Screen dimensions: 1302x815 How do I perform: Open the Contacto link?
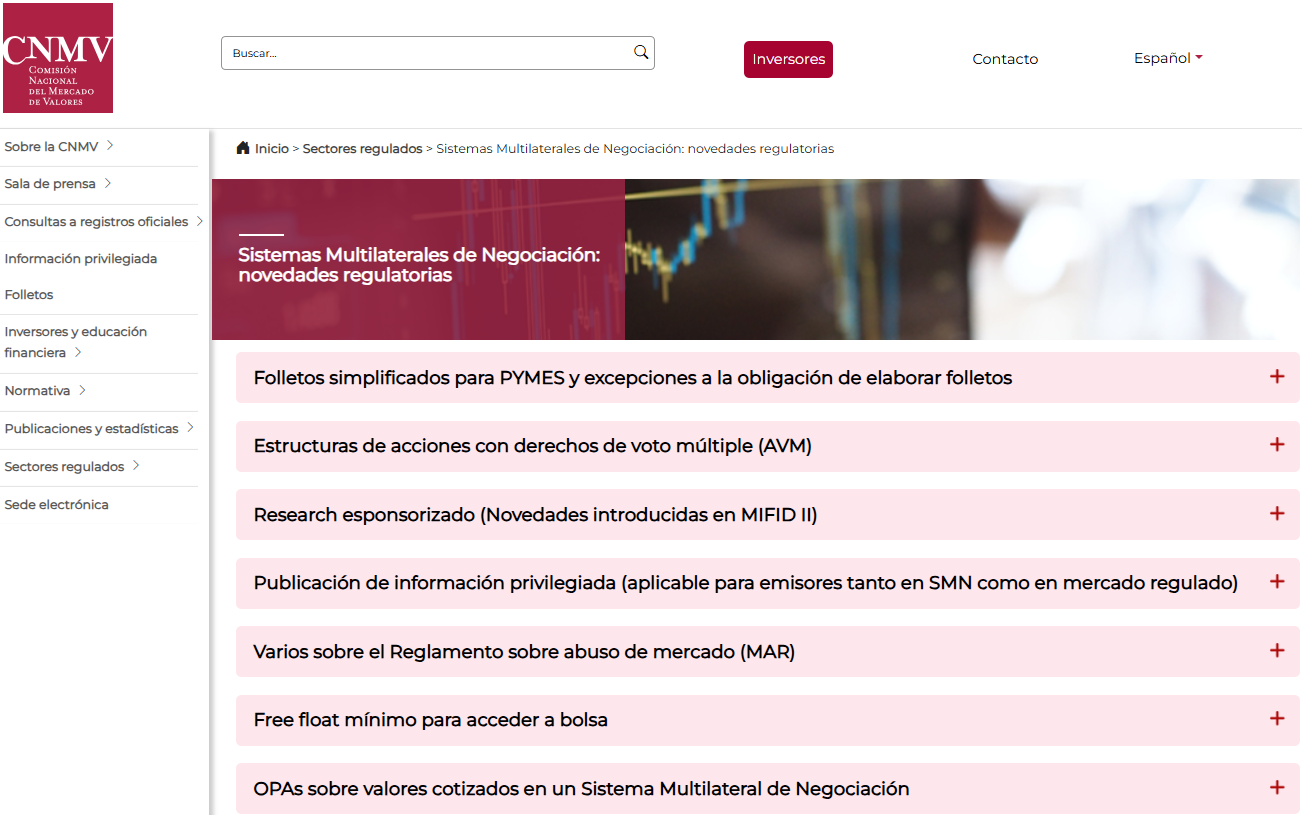[x=1005, y=59]
